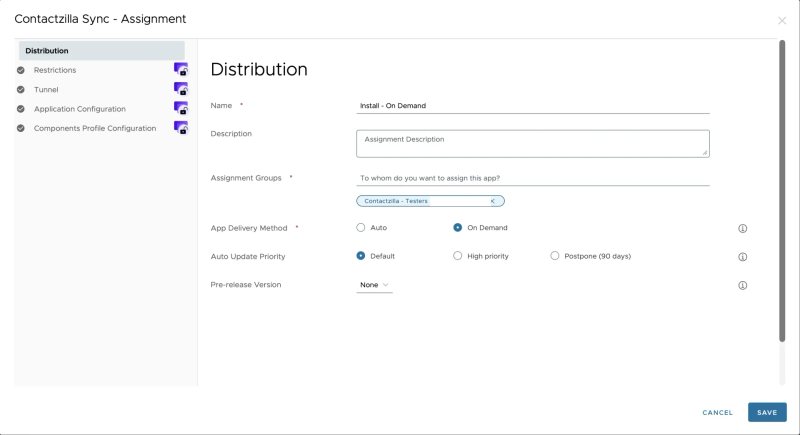Click the Name field with Install - On Demand

coord(533,106)
